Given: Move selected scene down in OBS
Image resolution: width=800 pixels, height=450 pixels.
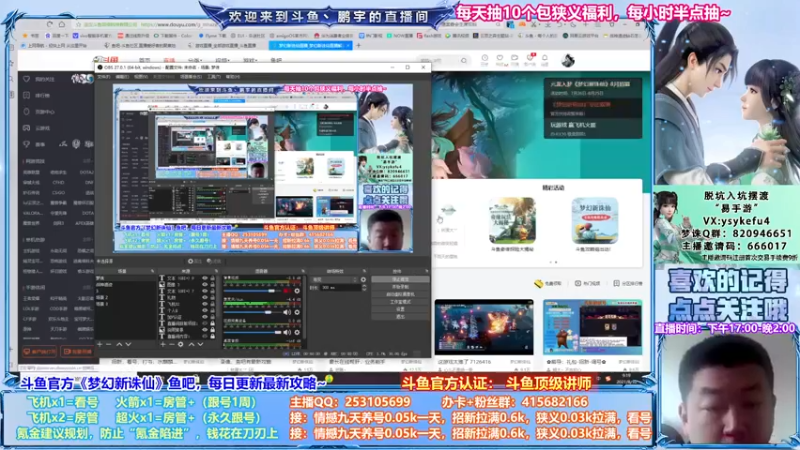Looking at the screenshot, I should tap(128, 344).
